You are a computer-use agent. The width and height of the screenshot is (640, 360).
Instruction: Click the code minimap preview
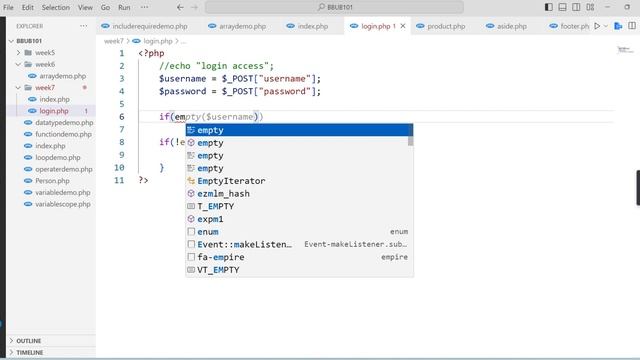point(625,50)
